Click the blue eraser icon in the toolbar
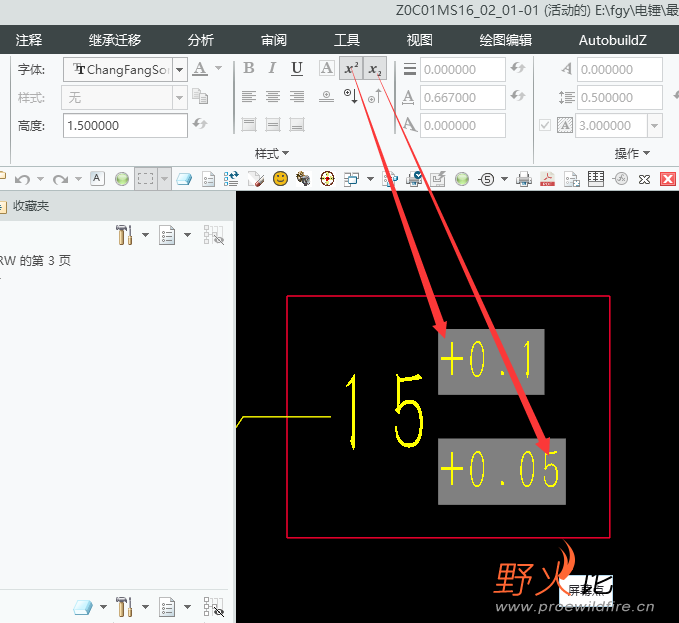The width and height of the screenshot is (679, 623). (x=184, y=179)
